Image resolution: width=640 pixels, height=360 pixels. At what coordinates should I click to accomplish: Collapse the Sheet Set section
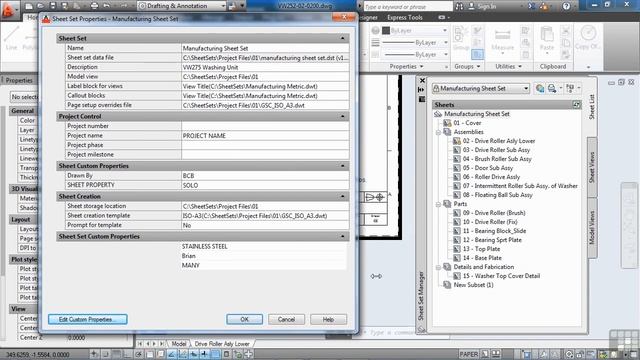coord(342,38)
